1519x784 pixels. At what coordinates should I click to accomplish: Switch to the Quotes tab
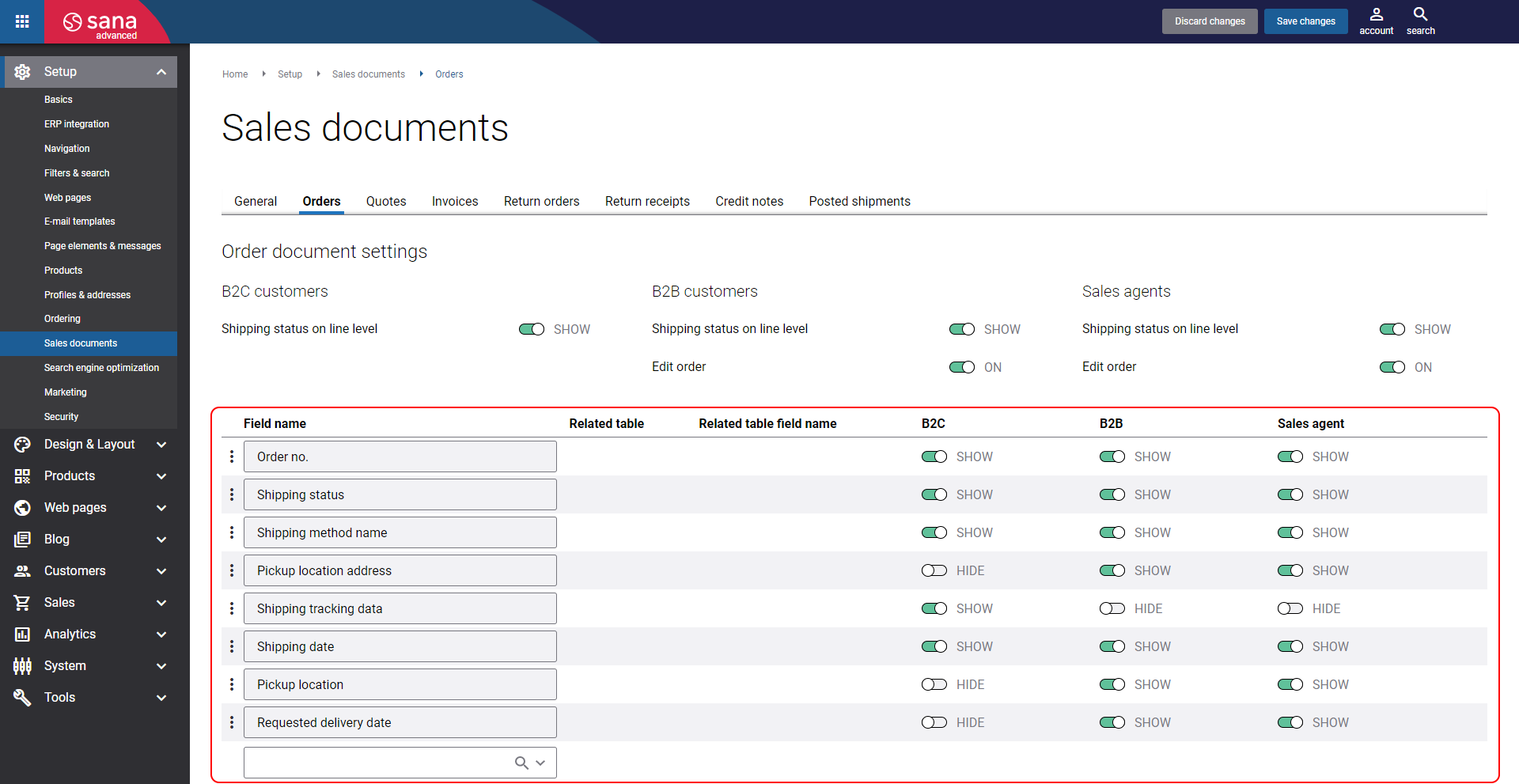386,201
